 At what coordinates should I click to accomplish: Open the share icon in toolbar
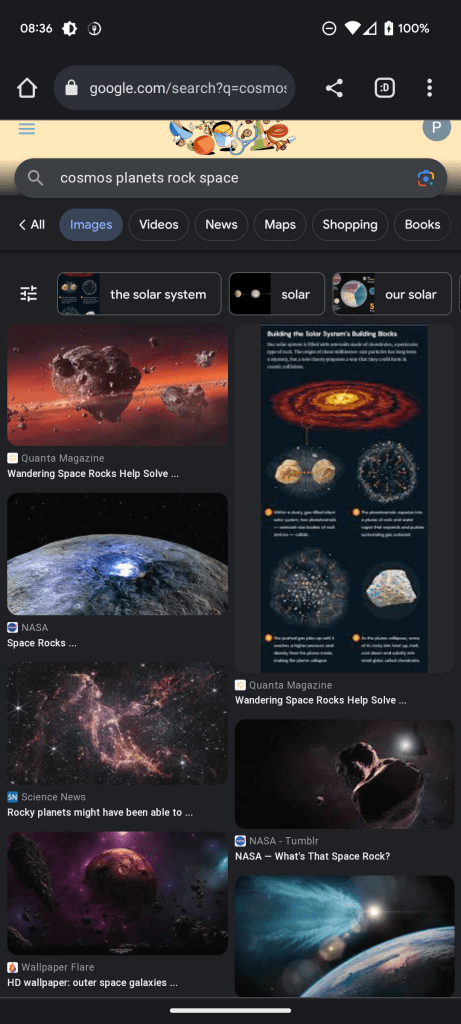(334, 88)
